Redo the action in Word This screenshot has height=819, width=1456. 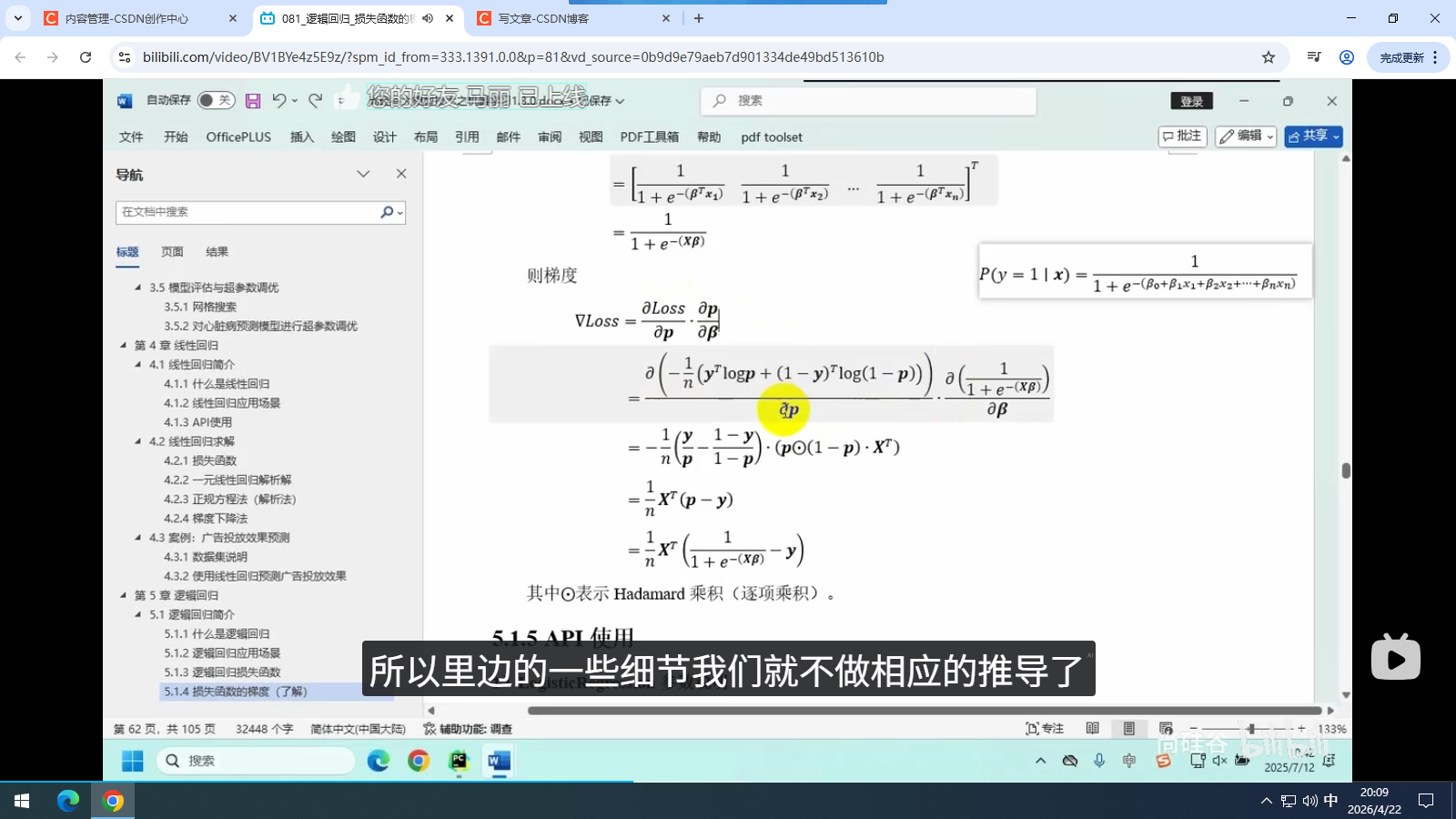(x=316, y=100)
